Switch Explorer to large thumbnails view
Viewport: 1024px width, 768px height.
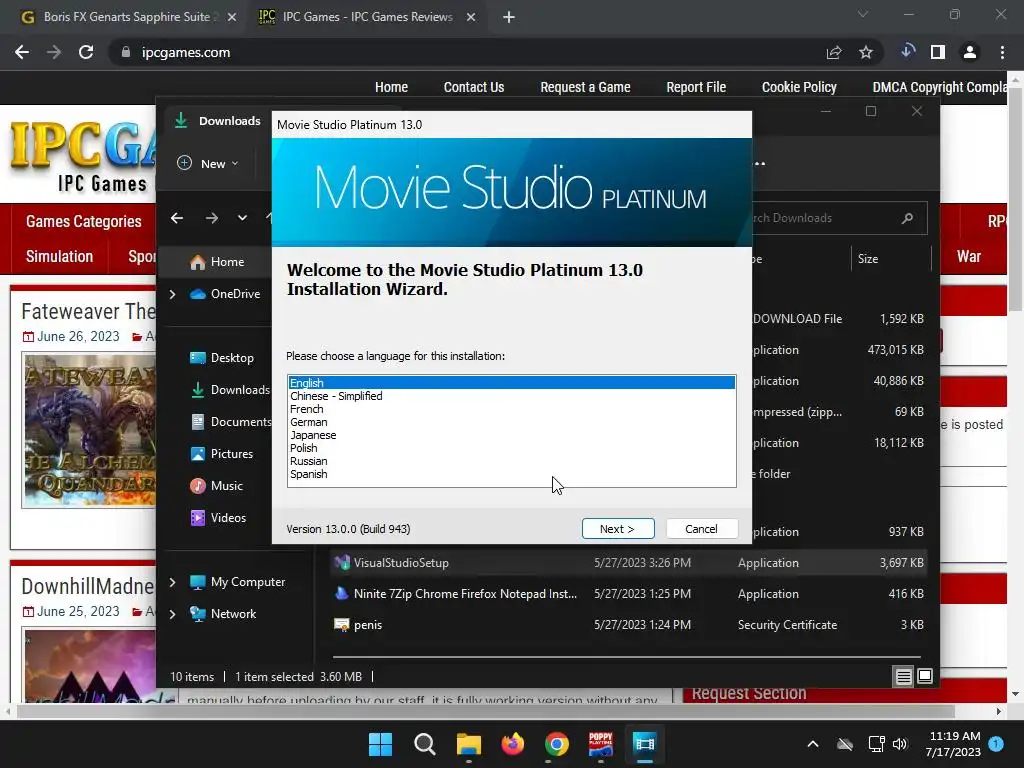(x=925, y=676)
